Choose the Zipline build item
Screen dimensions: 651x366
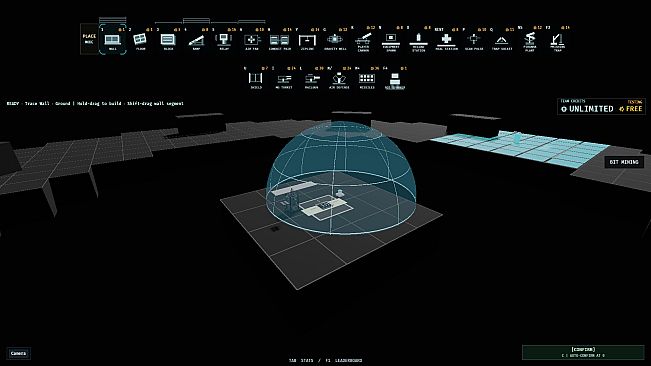307,41
